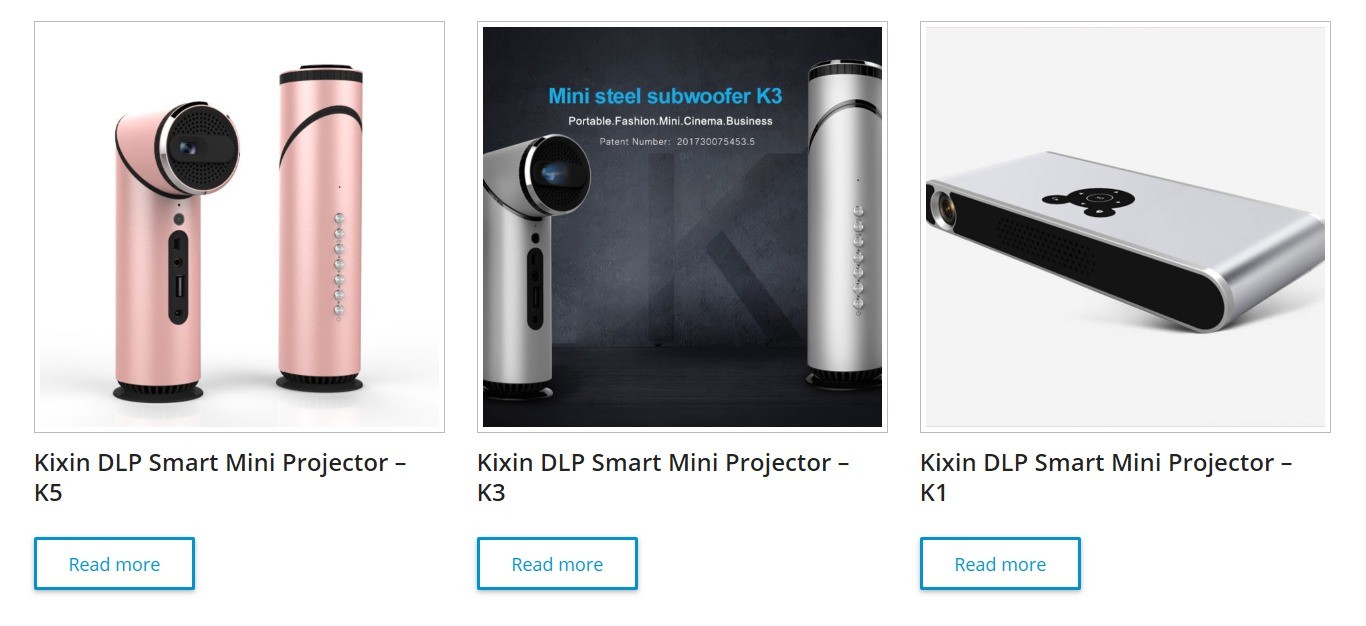Click the Patent Number text in K3 banner
This screenshot has width=1366, height=626.
click(677, 142)
